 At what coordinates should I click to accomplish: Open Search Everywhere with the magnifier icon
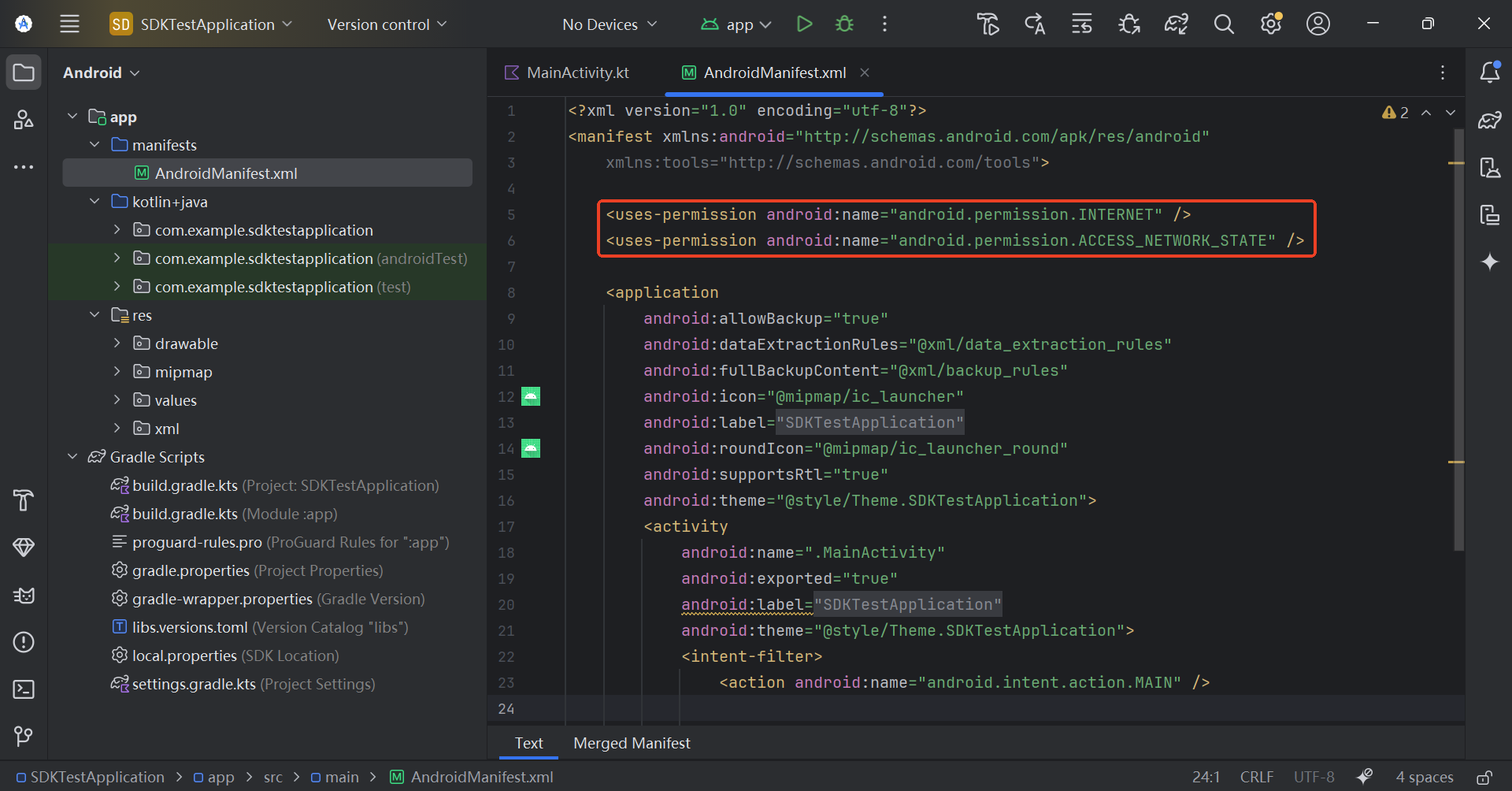(1223, 24)
